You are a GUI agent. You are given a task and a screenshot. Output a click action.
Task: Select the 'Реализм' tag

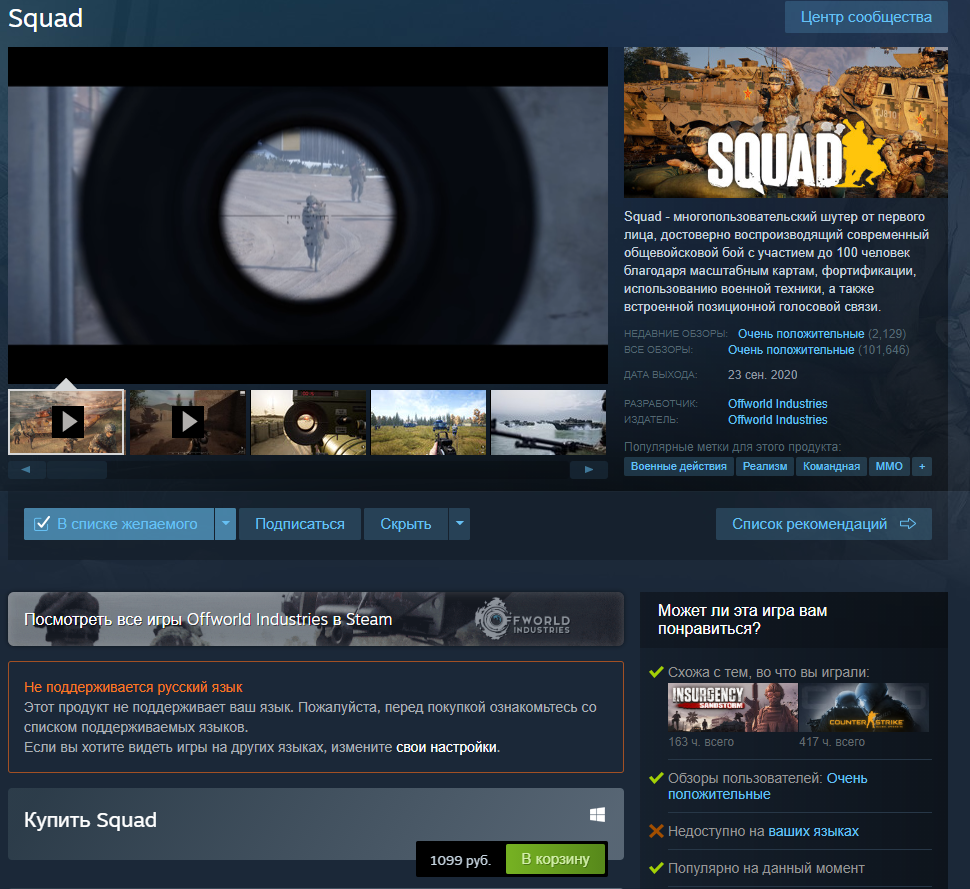click(x=765, y=466)
